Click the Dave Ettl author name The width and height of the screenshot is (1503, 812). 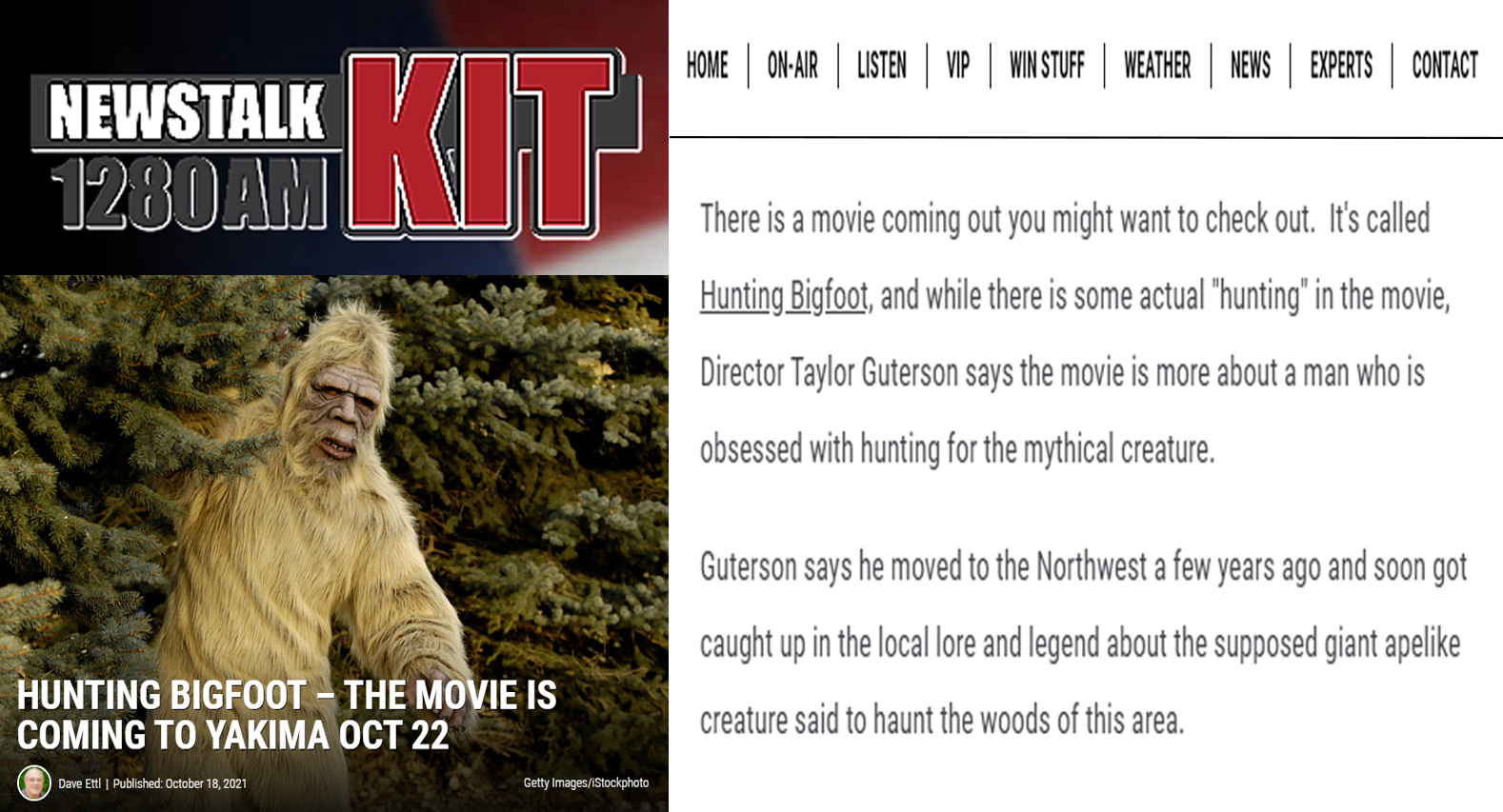pyautogui.click(x=79, y=783)
